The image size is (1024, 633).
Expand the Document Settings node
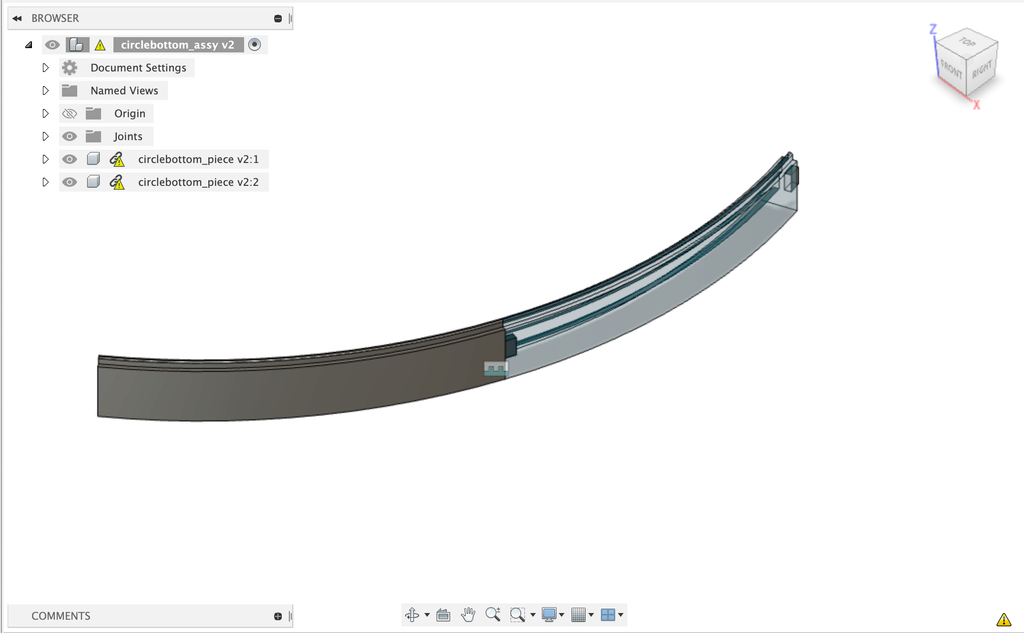46,68
